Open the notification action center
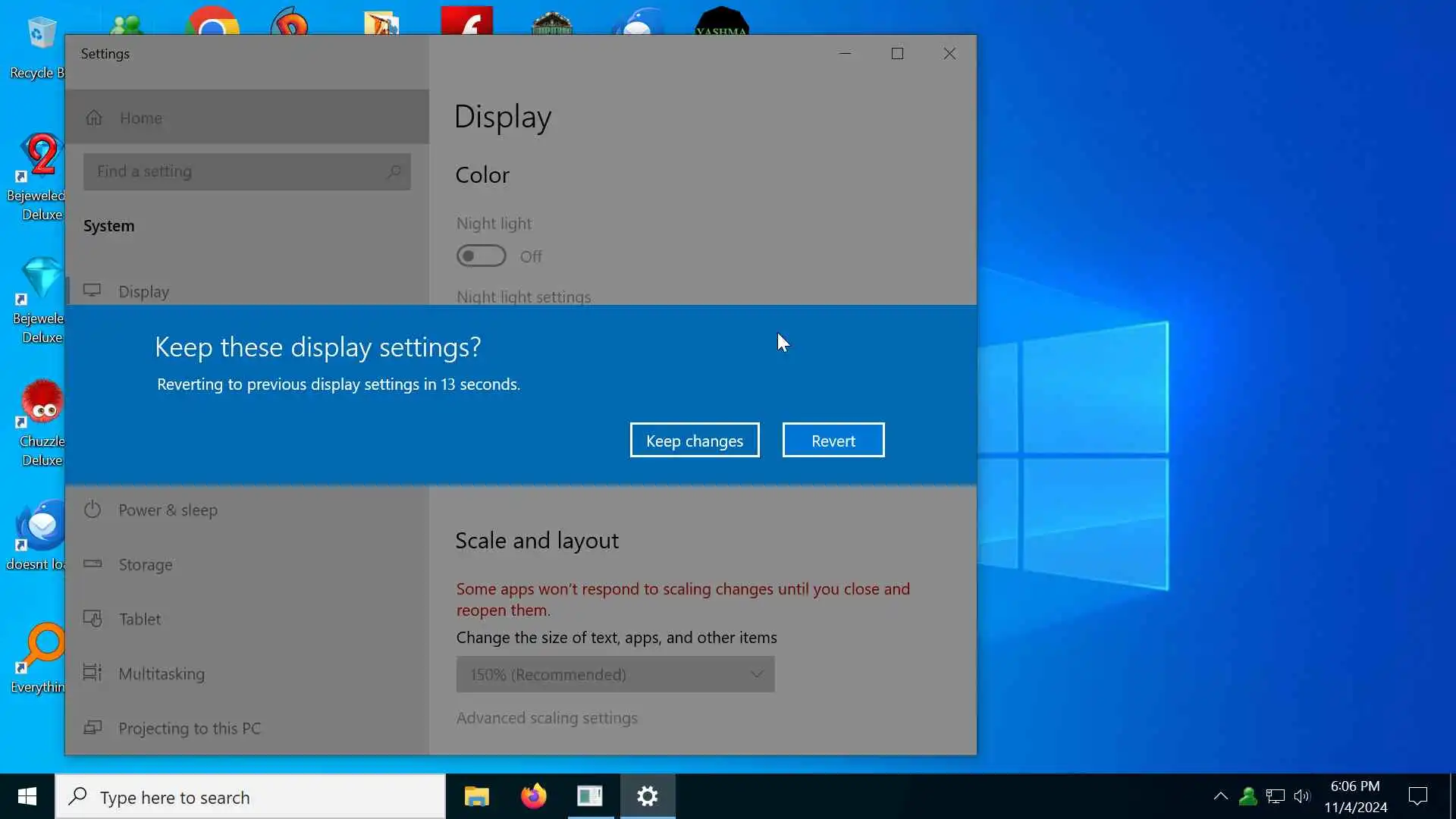This screenshot has height=819, width=1456. 1417,796
